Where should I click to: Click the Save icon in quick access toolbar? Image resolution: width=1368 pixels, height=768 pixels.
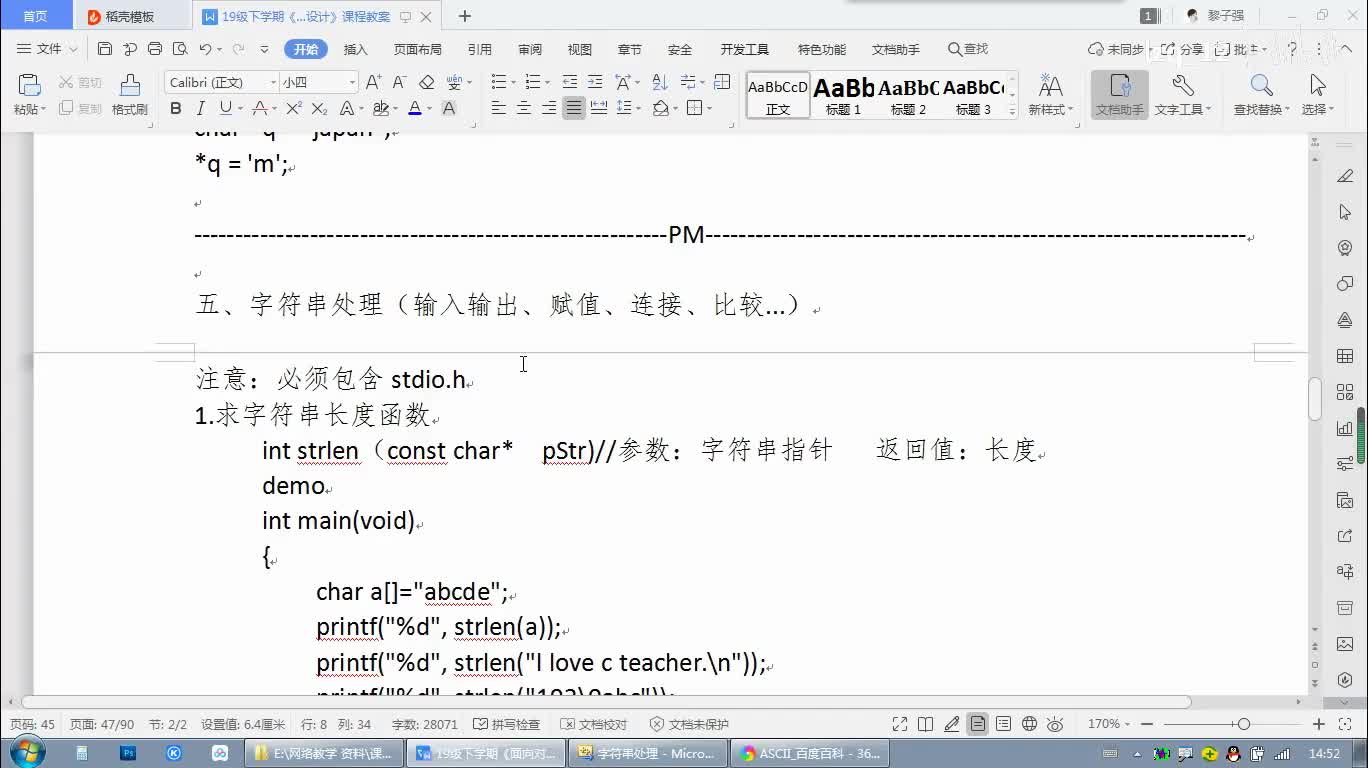point(105,49)
